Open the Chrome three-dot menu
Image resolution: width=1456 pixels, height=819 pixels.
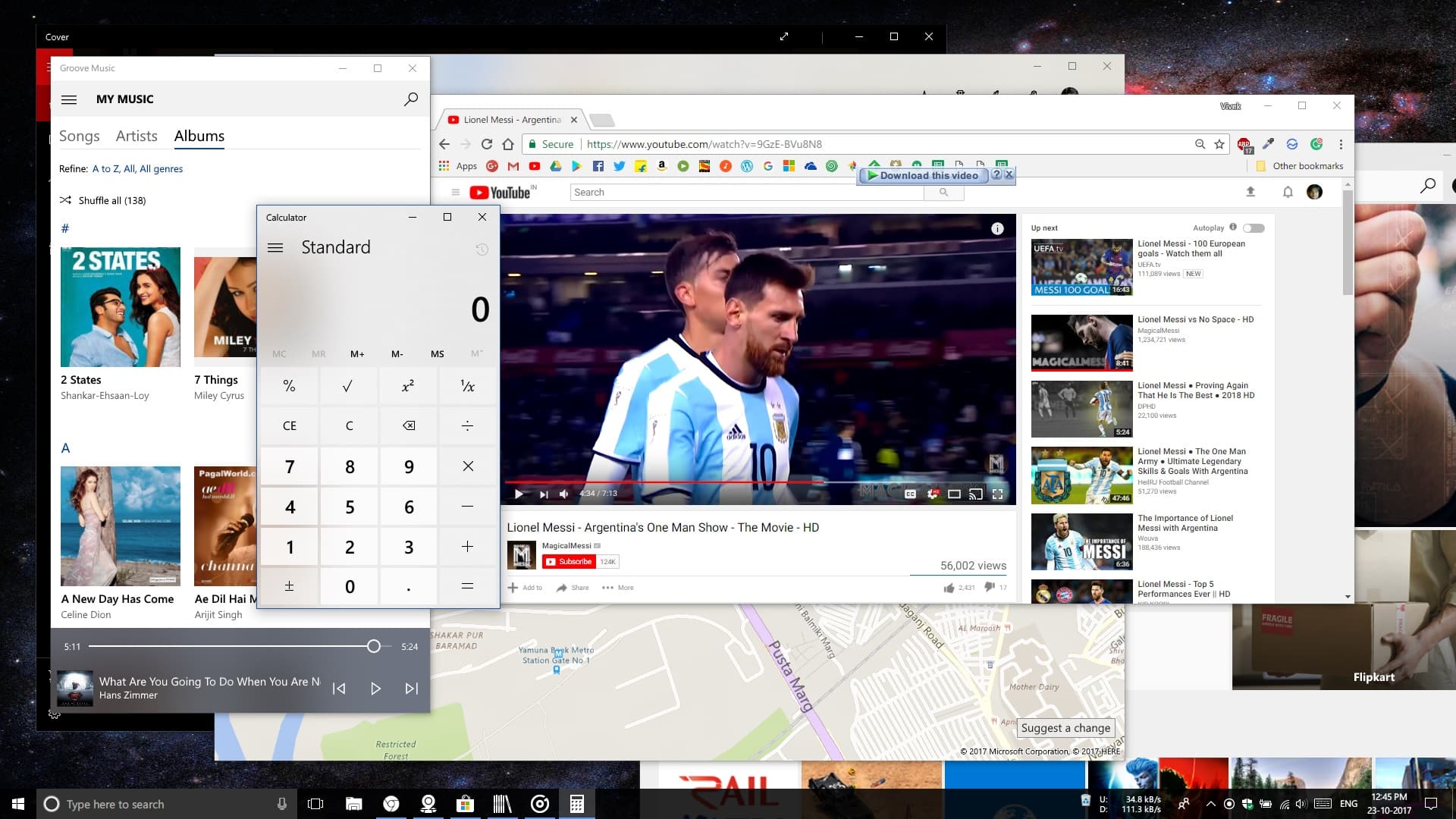pos(1341,144)
